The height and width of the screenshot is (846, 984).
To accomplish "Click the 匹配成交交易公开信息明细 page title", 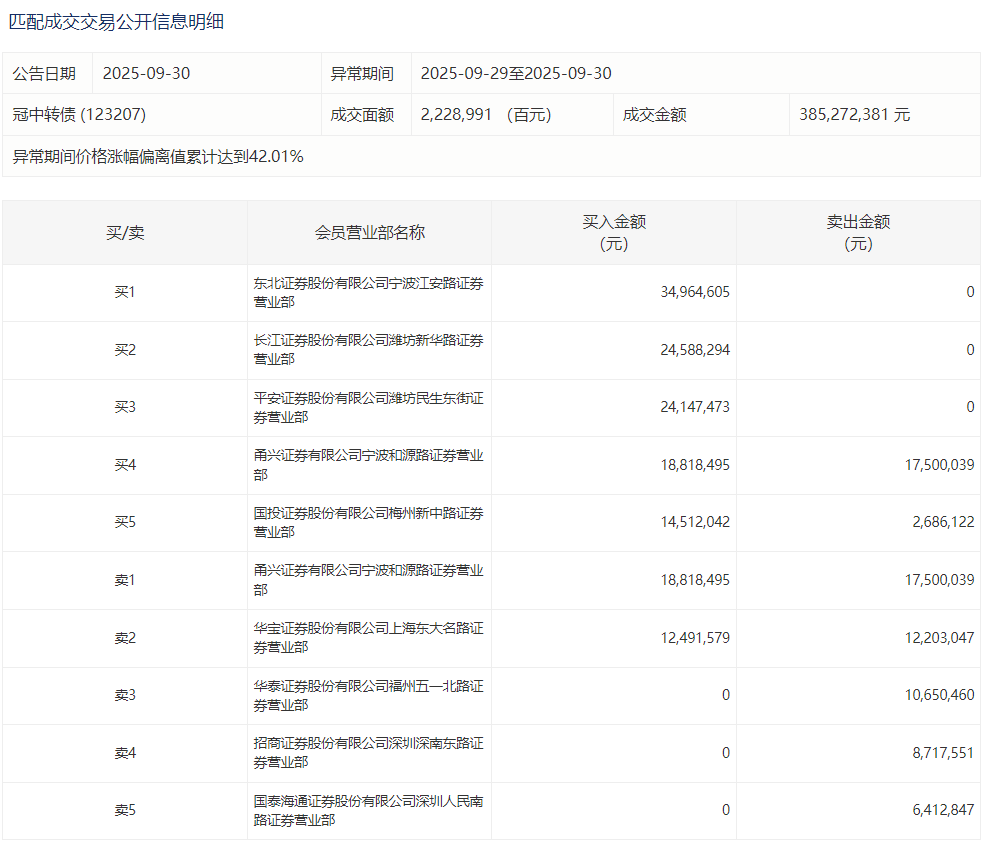I will [116, 21].
